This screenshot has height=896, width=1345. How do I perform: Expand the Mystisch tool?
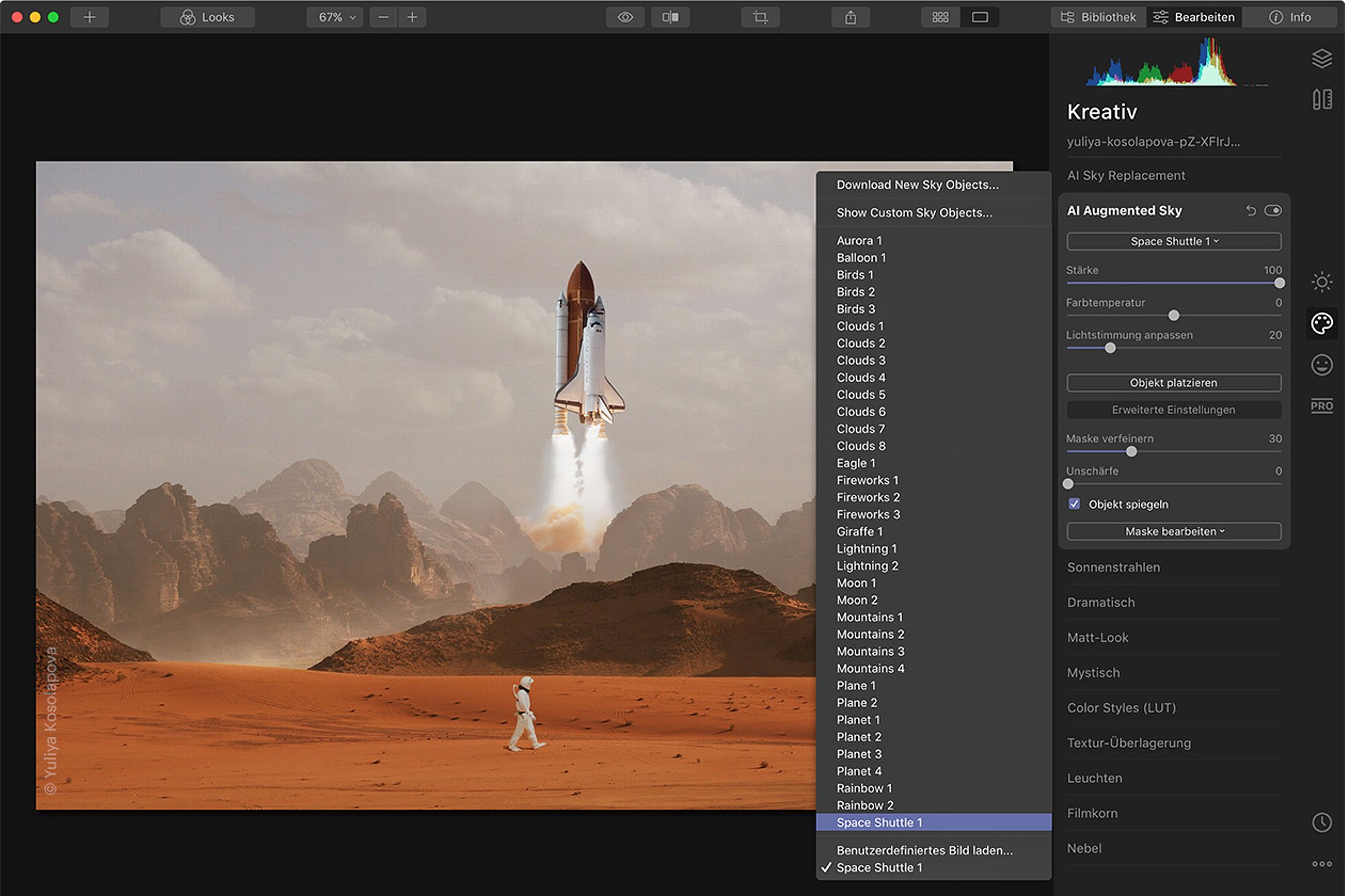coord(1093,673)
